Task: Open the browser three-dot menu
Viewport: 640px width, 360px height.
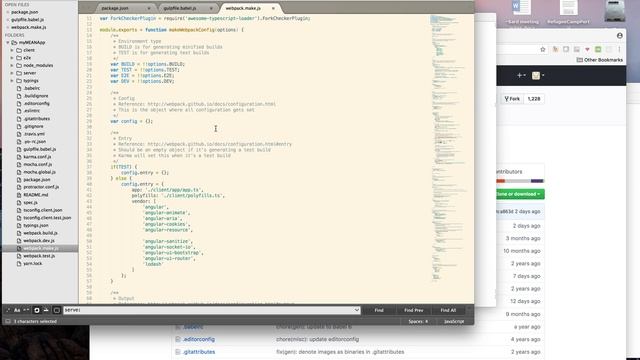Action: pyautogui.click(x=619, y=49)
